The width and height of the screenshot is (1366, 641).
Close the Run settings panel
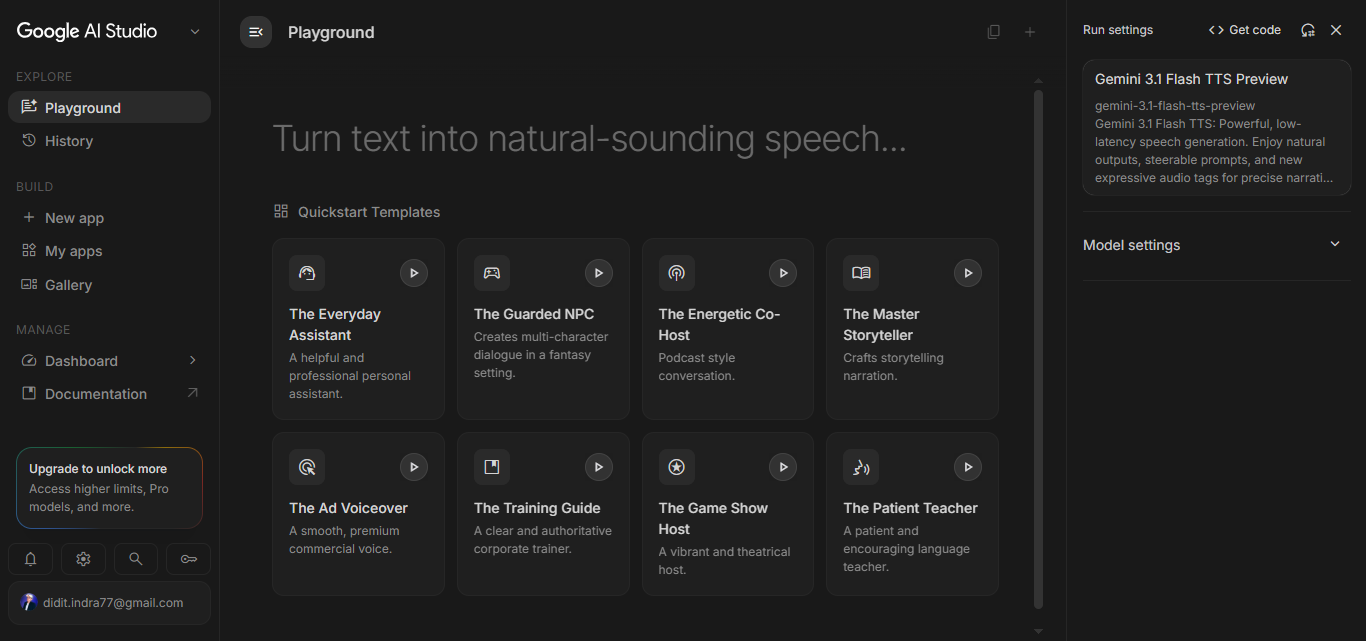click(x=1336, y=30)
